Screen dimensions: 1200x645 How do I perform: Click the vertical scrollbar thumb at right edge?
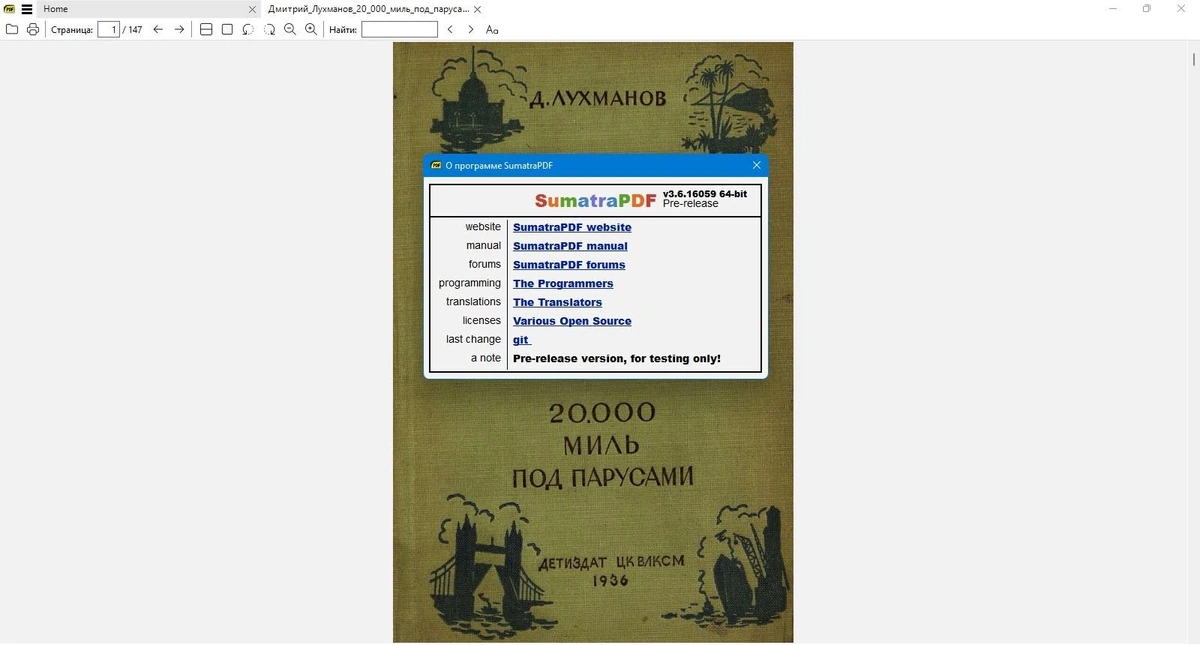[1194, 60]
